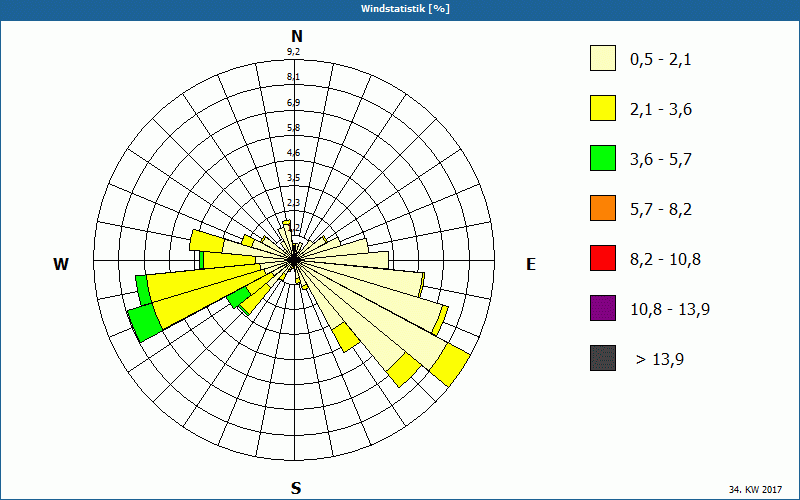Click the '2,1 - 3,6' legend label
The height and width of the screenshot is (500, 800).
click(x=661, y=110)
